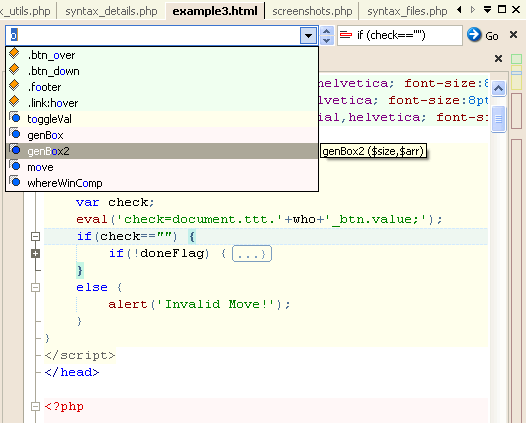Select .btn_down from the list
This screenshot has width=526, height=423.
click(162, 71)
